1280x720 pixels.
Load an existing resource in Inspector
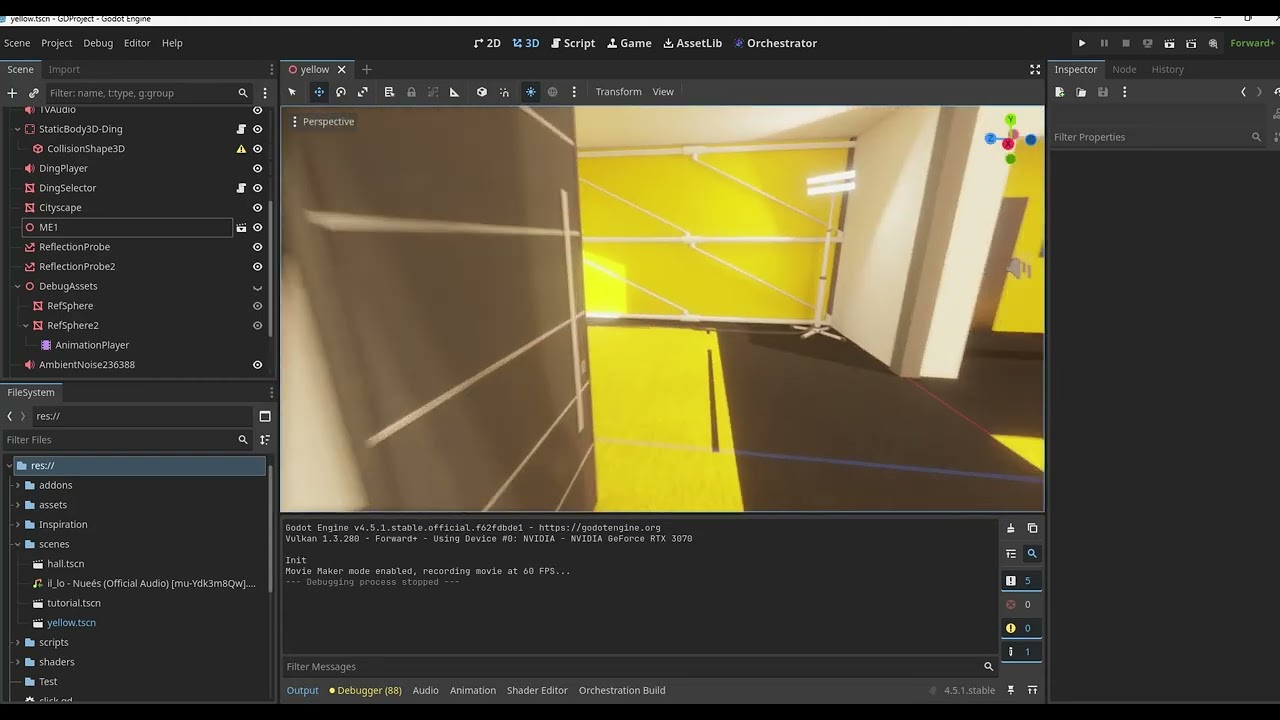[x=1081, y=92]
